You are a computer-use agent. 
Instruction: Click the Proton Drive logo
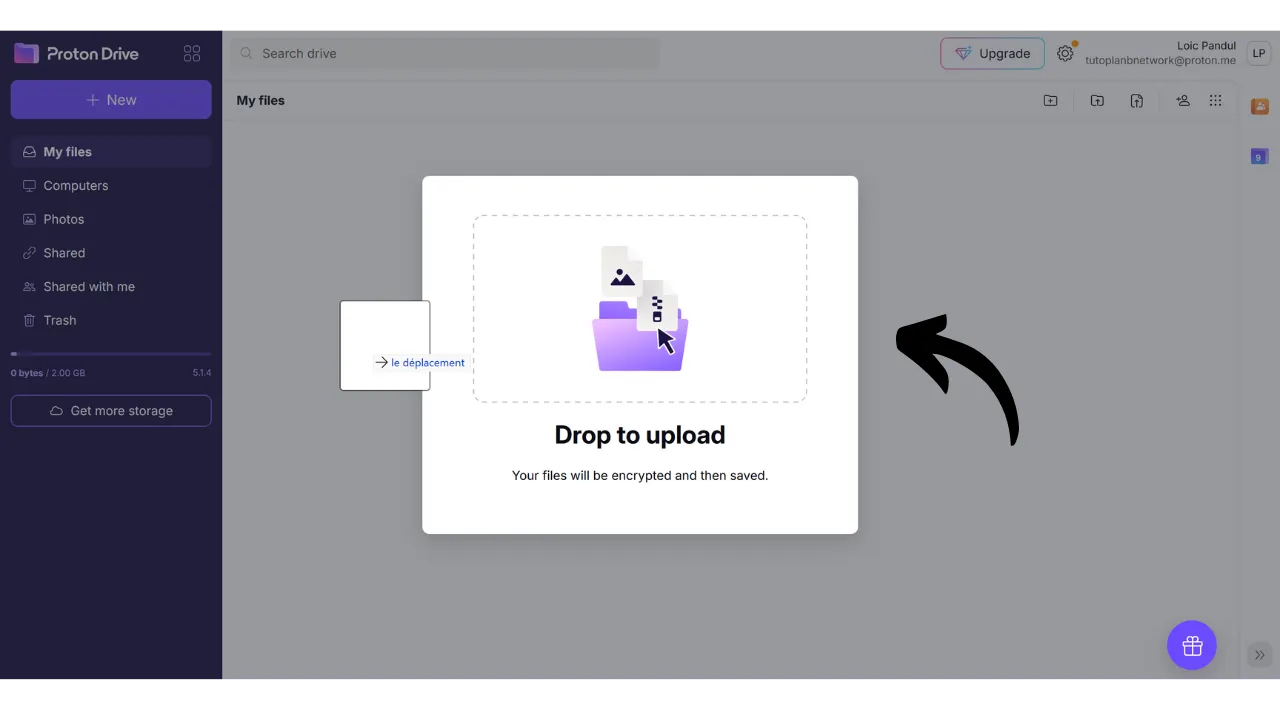click(x=77, y=54)
